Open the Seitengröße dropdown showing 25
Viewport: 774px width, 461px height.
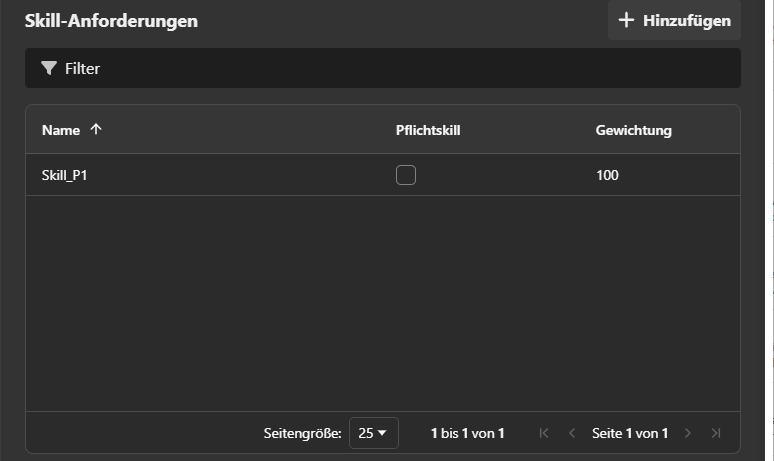click(374, 433)
